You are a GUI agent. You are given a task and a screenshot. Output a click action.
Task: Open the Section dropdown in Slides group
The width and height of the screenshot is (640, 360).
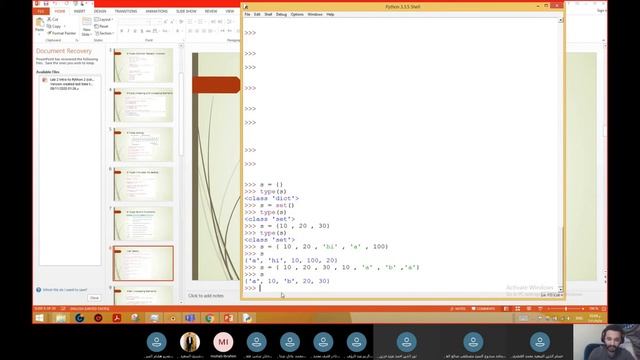point(104,33)
